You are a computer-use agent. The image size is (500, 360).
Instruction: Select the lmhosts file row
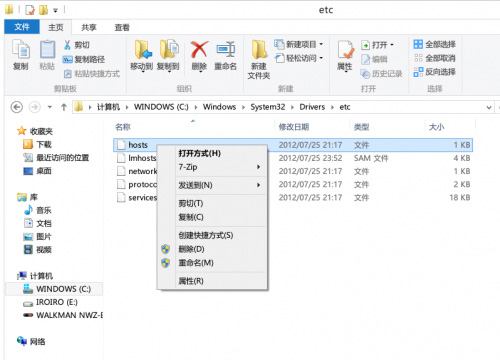(x=293, y=158)
